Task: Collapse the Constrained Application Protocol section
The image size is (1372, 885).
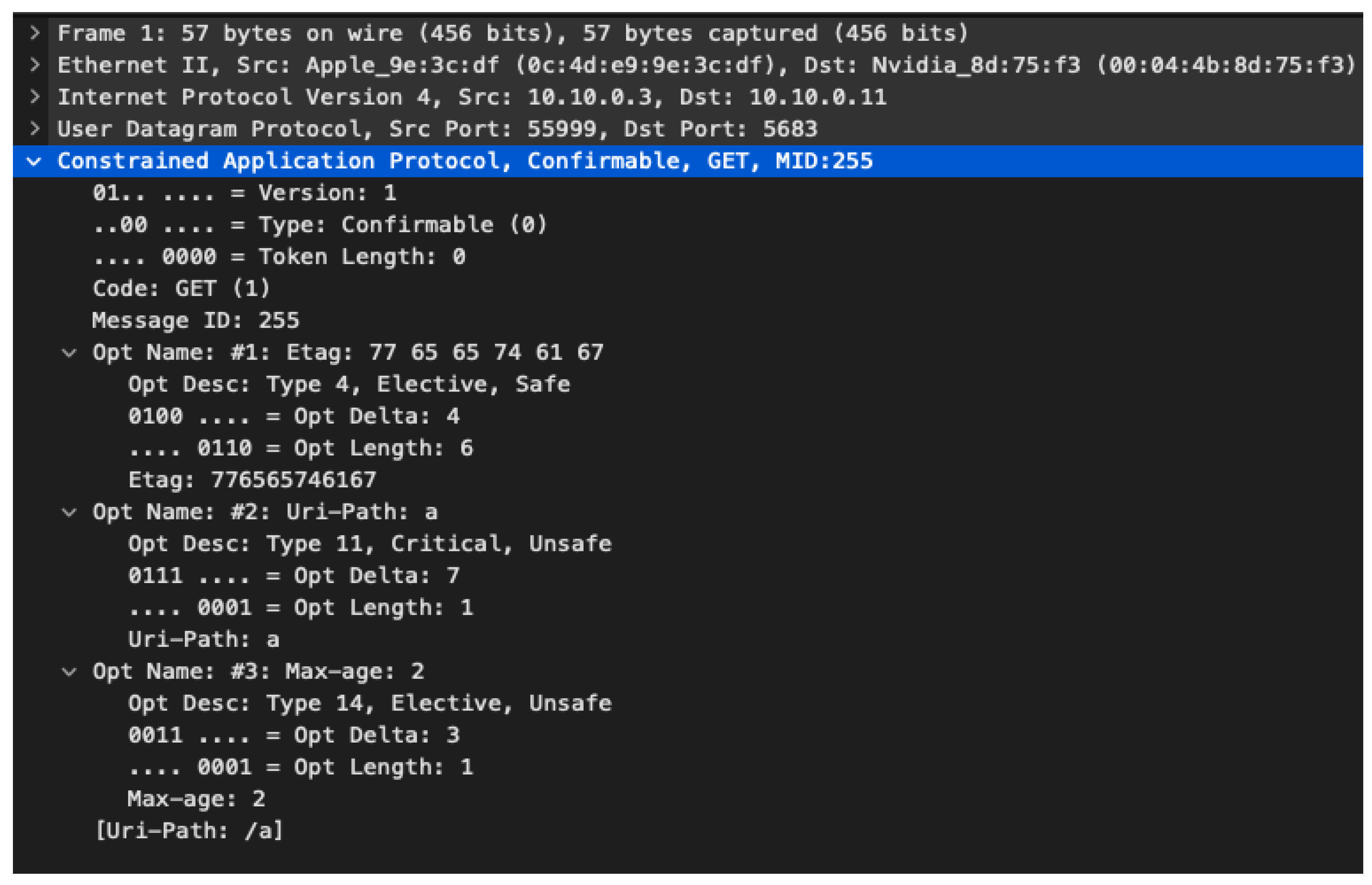Action: (x=35, y=161)
